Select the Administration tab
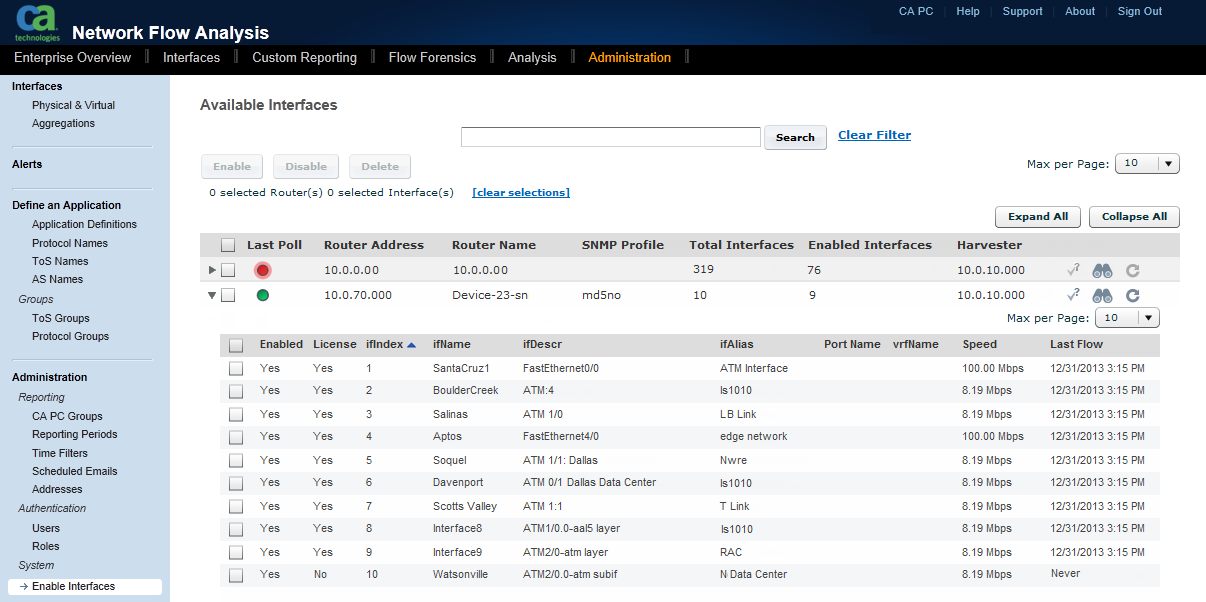The image size is (1206, 602). (x=630, y=57)
